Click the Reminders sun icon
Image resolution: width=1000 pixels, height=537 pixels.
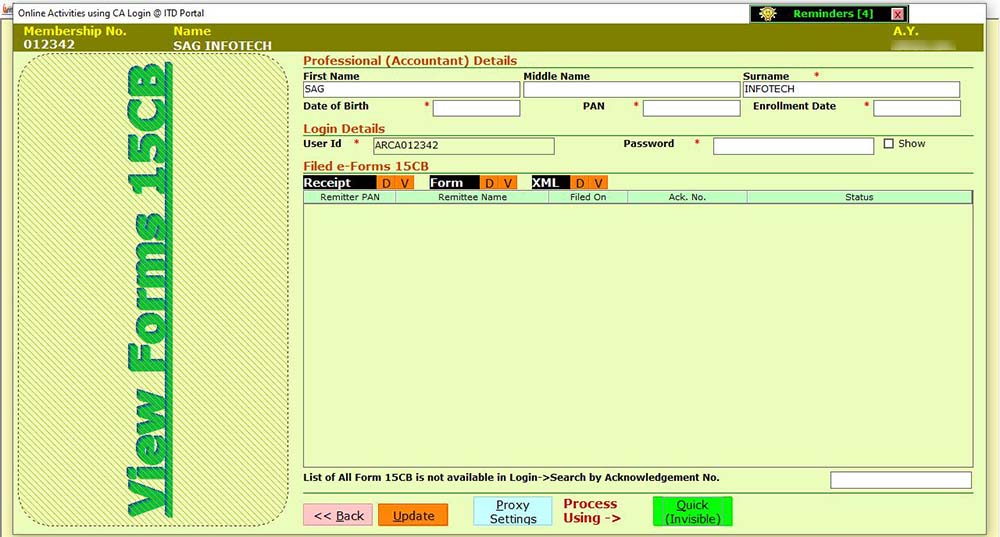pos(767,13)
